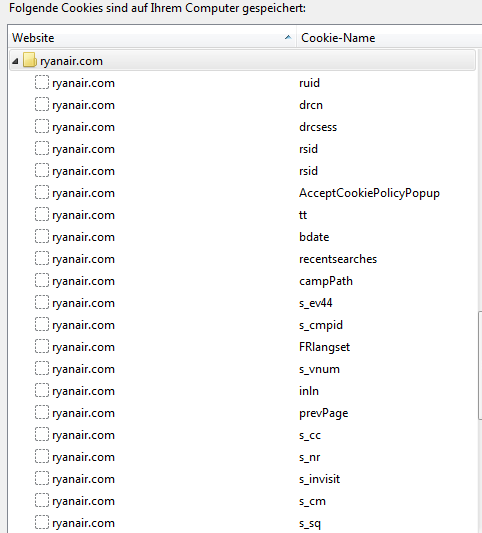Click the icon next to AcceptCookiePolicyPopup row
482x533 pixels.
(x=42, y=192)
